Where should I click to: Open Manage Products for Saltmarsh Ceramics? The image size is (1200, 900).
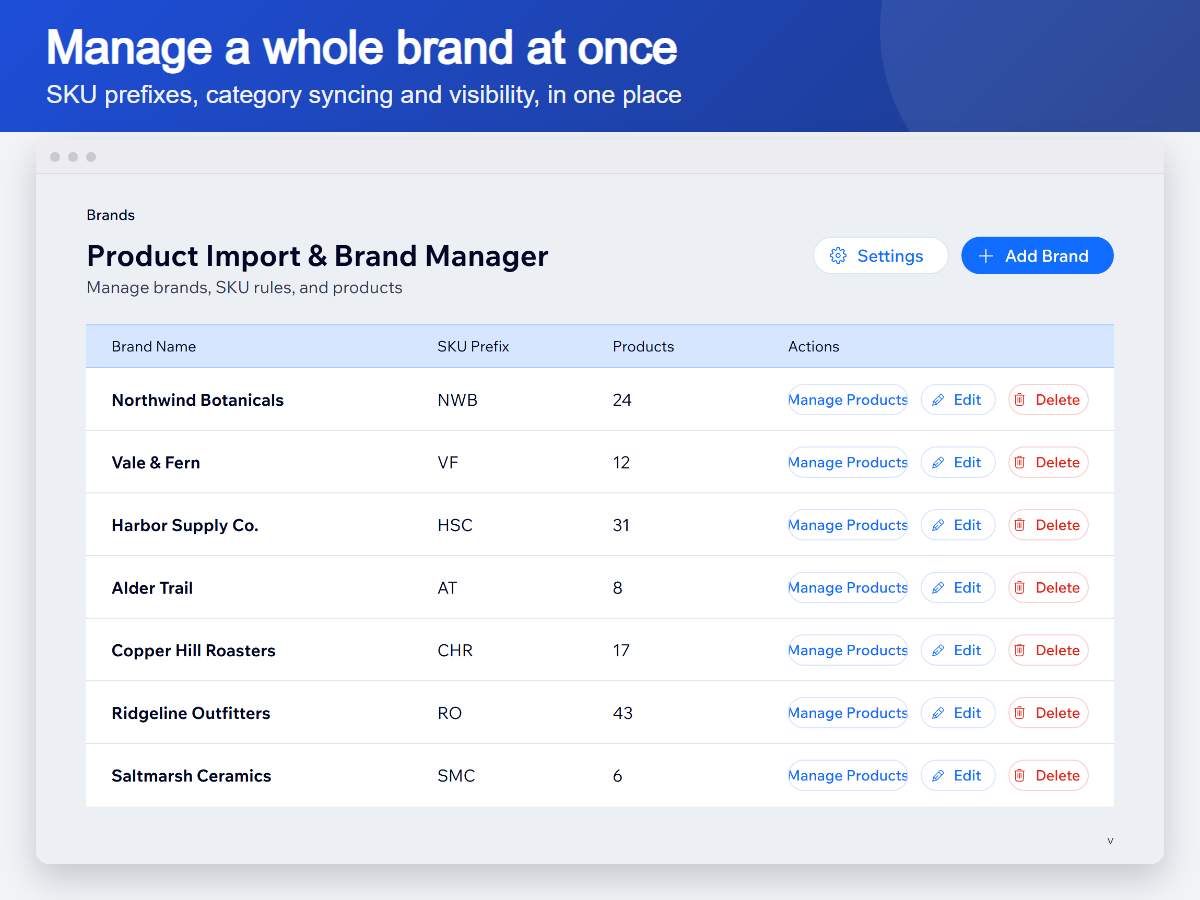(x=848, y=776)
